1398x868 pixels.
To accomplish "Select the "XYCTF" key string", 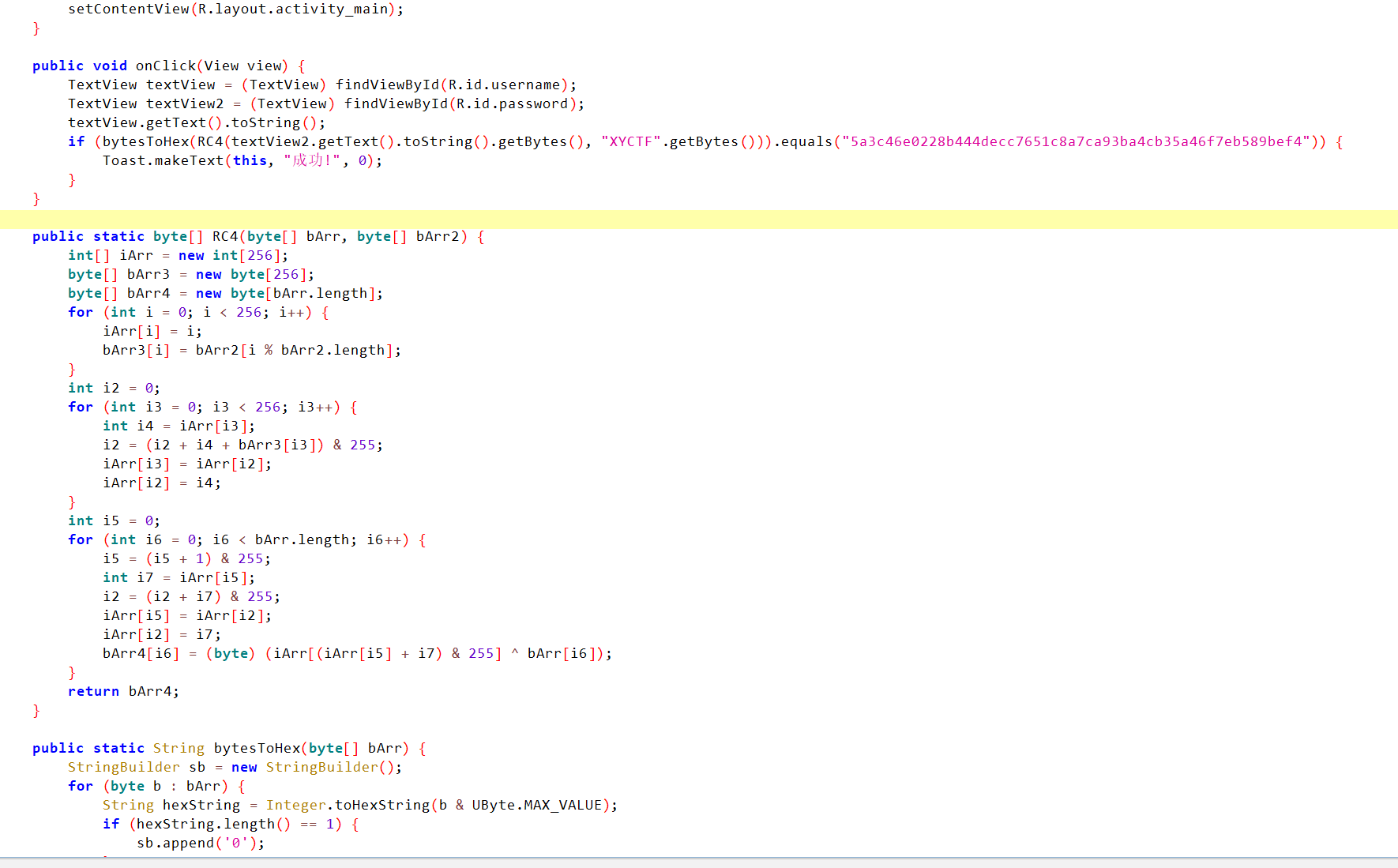I will pos(631,141).
